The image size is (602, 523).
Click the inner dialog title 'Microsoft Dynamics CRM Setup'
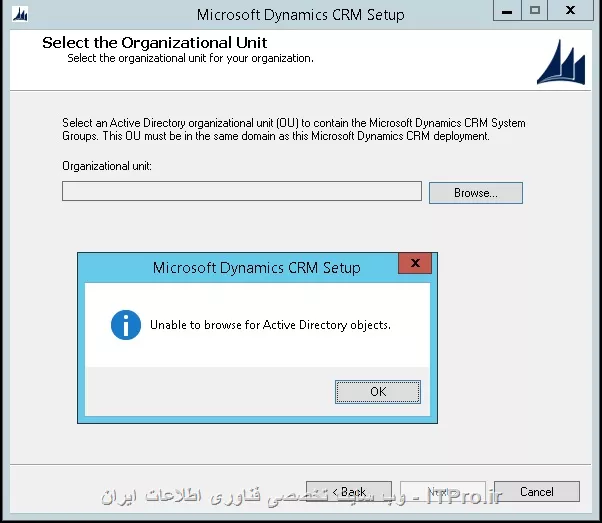coord(256,268)
